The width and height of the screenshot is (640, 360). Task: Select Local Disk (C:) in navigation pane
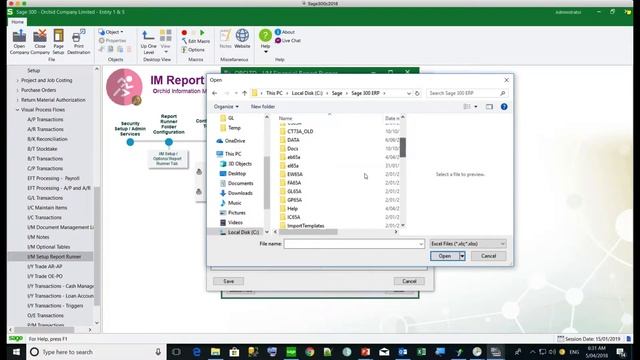239,232
